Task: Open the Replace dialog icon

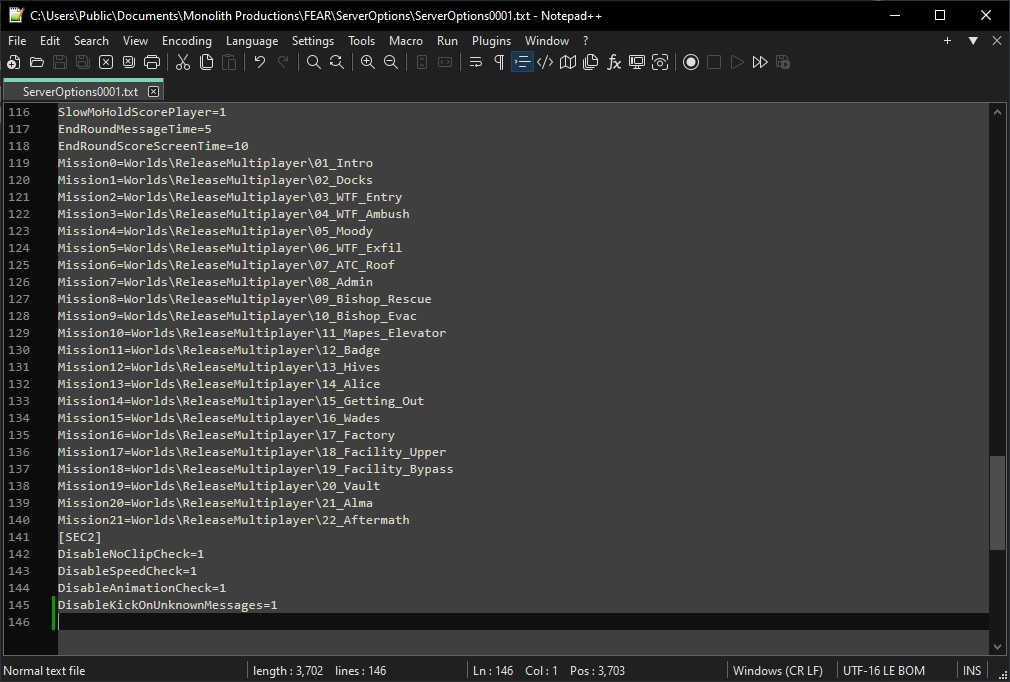Action: tap(337, 62)
